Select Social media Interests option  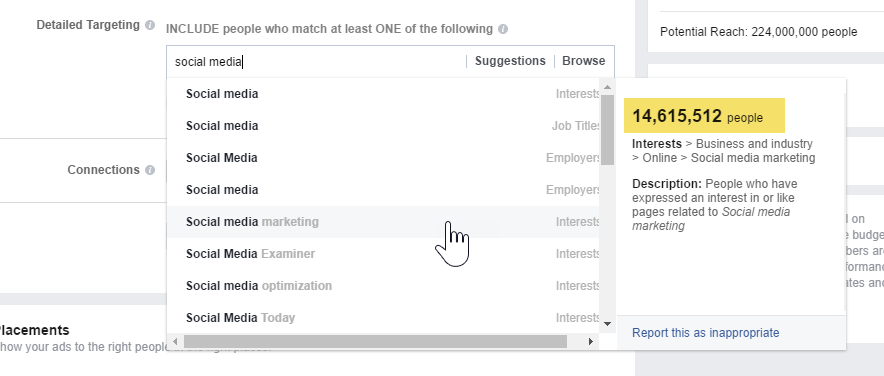tap(383, 94)
